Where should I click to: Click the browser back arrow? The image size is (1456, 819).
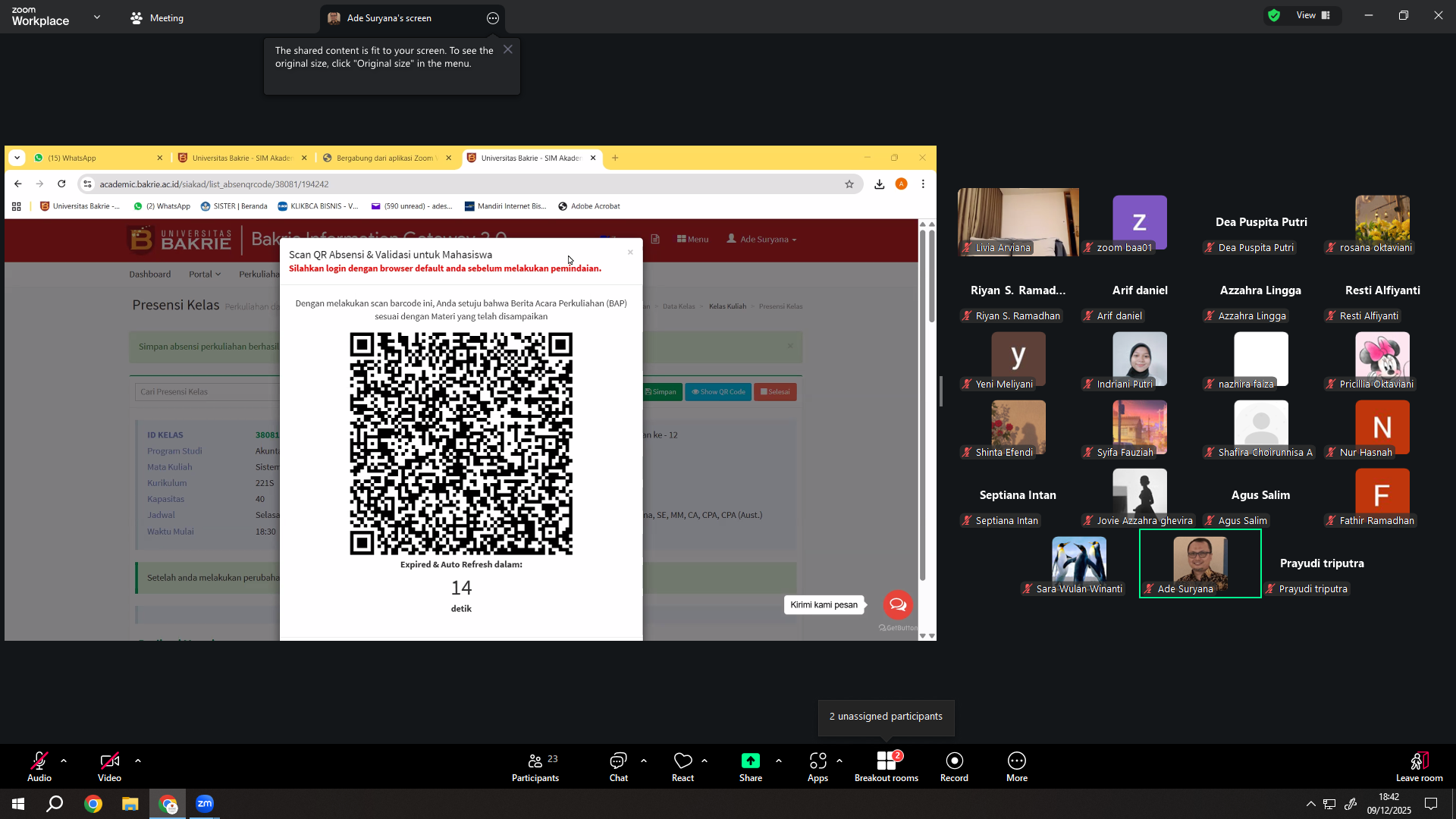point(18,184)
